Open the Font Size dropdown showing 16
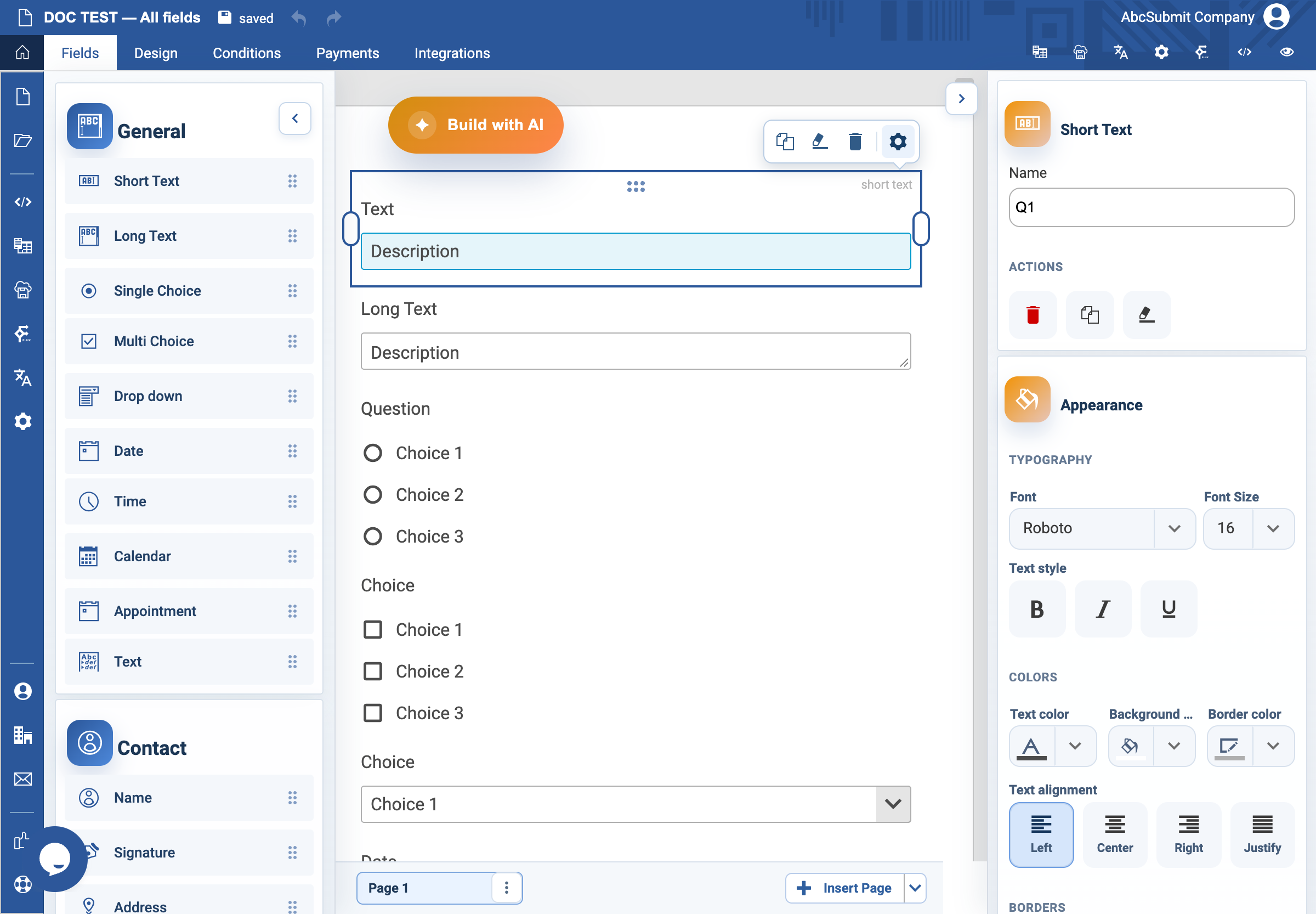This screenshot has height=914, width=1316. [x=1249, y=528]
